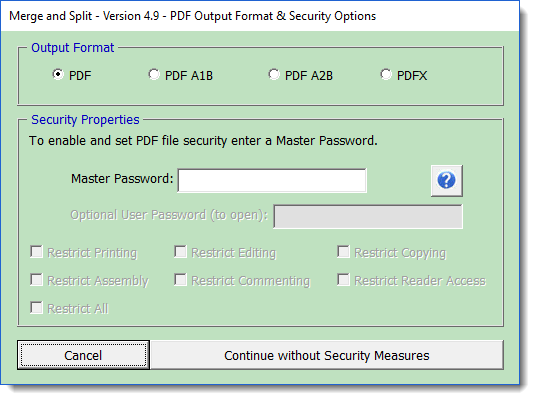Click the Master Password label text
535x400 pixels.
point(122,178)
